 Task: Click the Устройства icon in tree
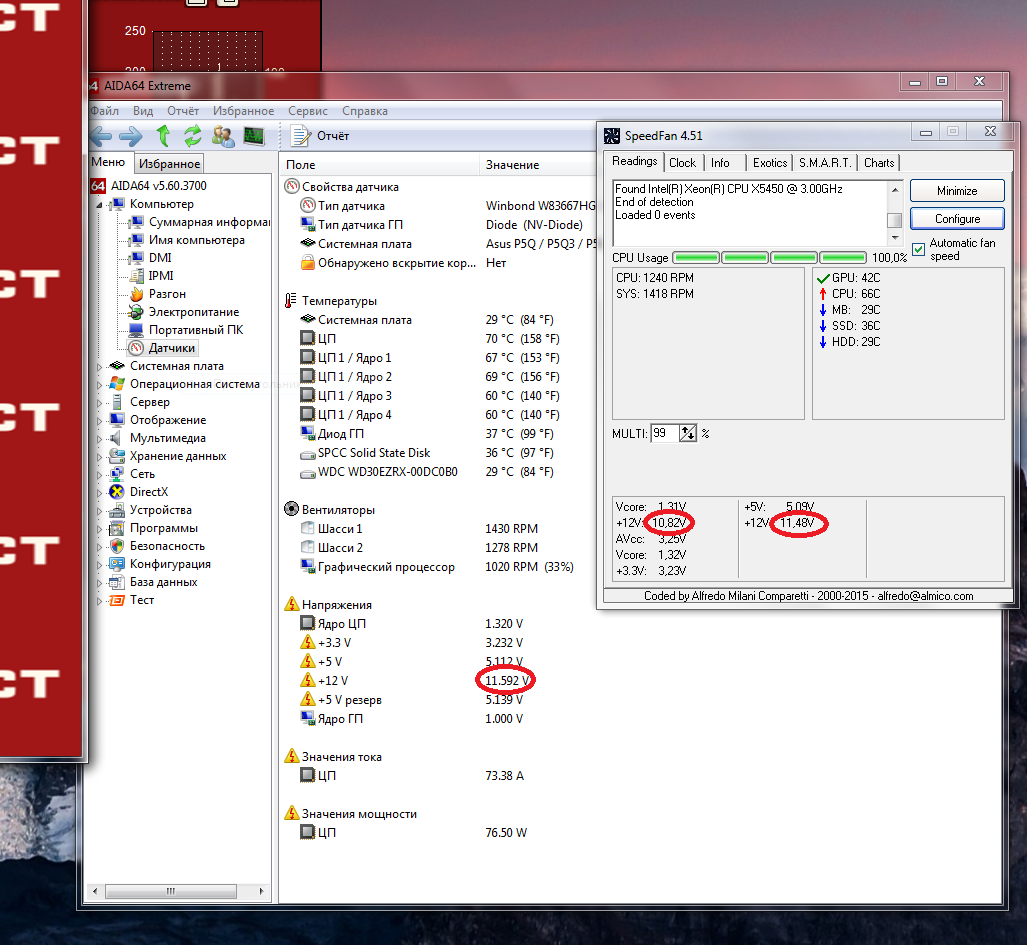[117, 510]
